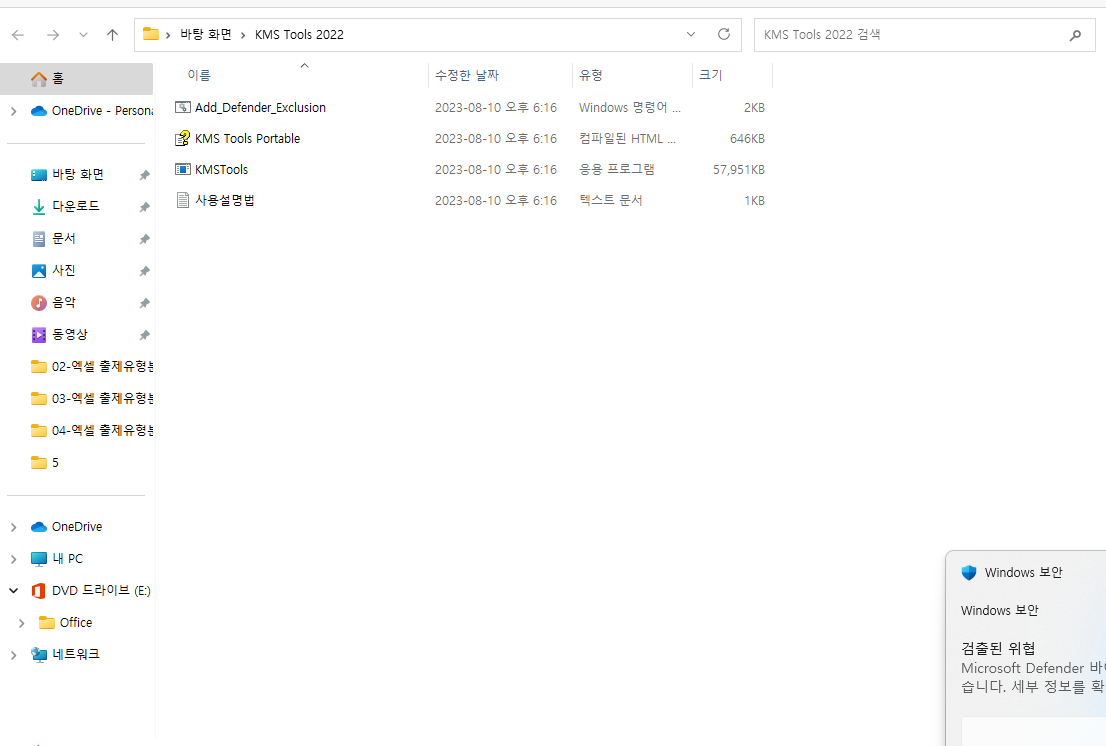Select the Add_Defender_Exclusion file icon
This screenshot has width=1106, height=746.
click(183, 107)
